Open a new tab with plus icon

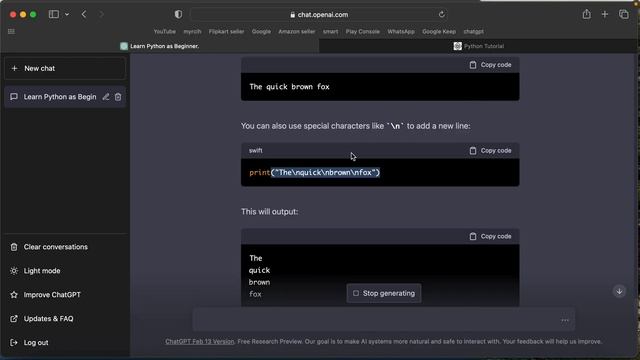click(x=604, y=14)
